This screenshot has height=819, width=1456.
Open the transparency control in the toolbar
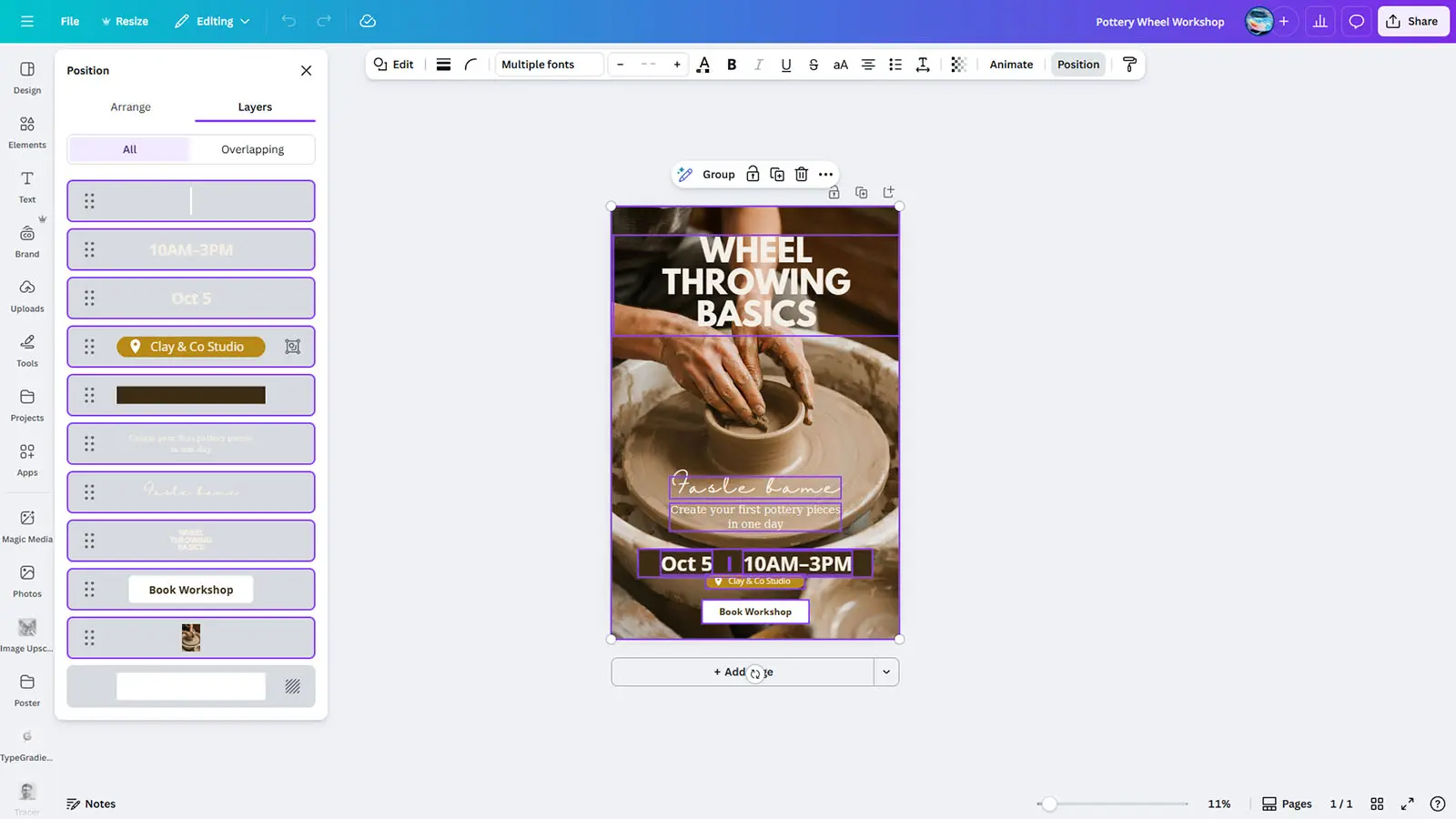[957, 64]
